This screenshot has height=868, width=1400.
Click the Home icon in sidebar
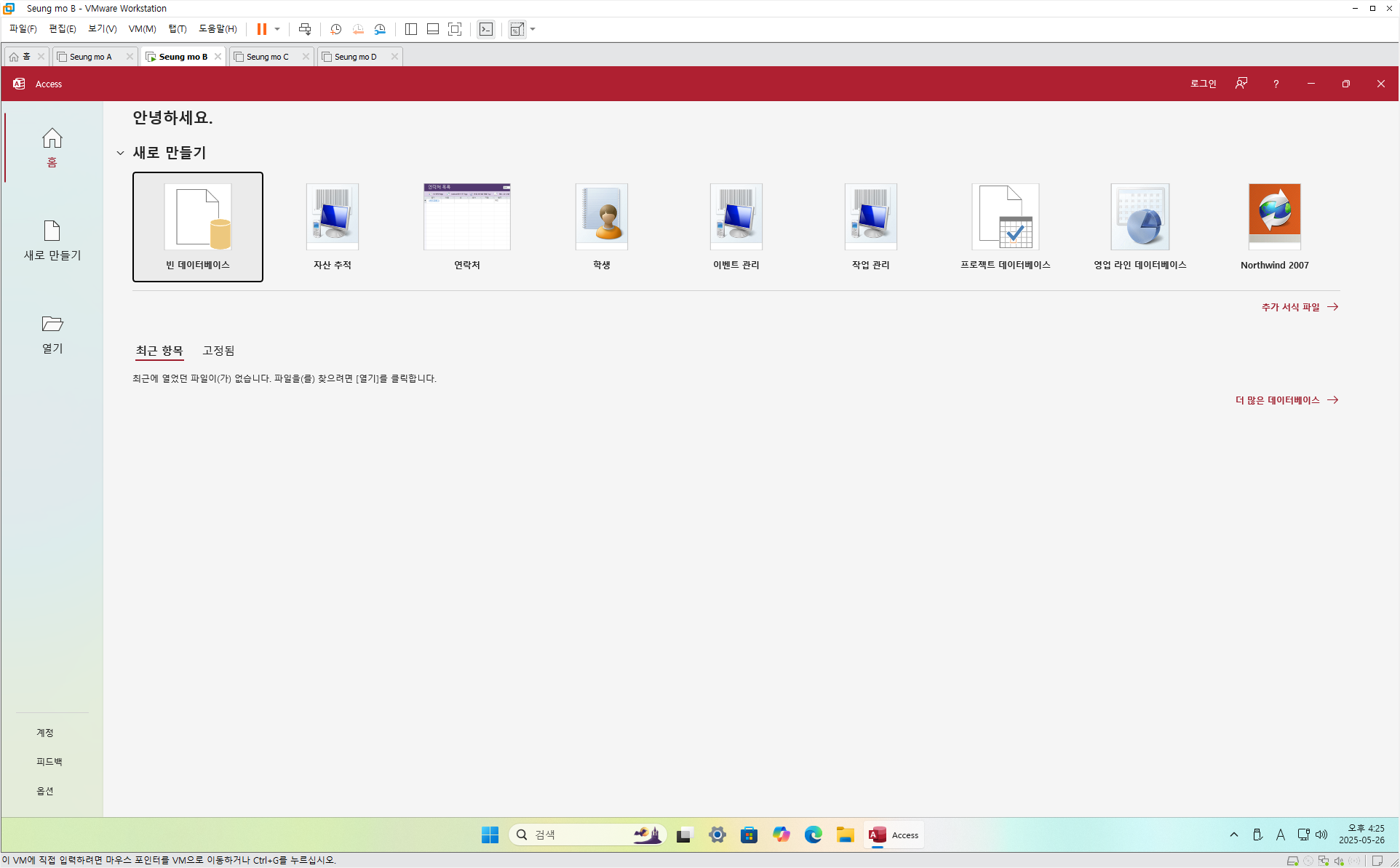[x=52, y=138]
